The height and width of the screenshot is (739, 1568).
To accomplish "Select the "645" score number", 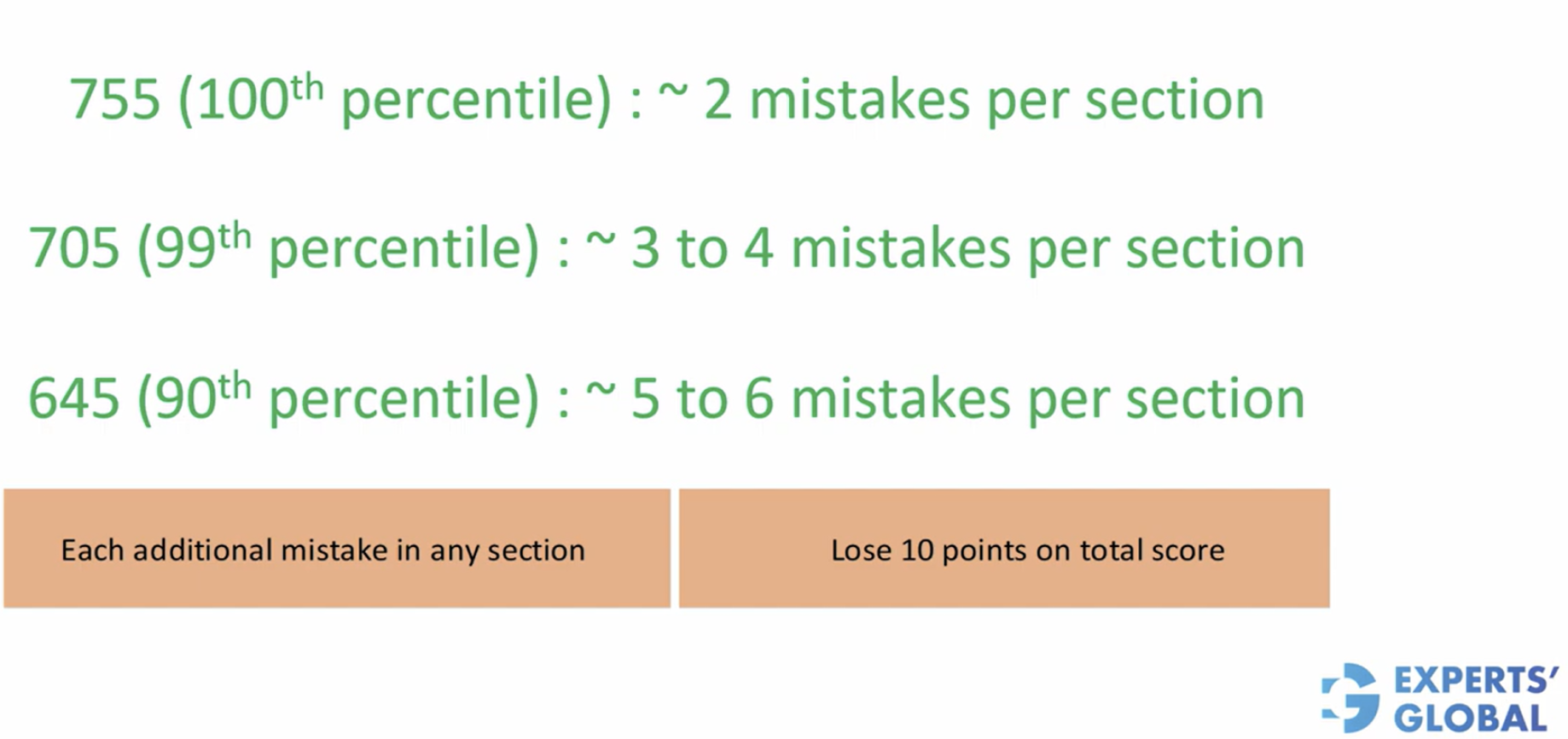I will pos(74,399).
